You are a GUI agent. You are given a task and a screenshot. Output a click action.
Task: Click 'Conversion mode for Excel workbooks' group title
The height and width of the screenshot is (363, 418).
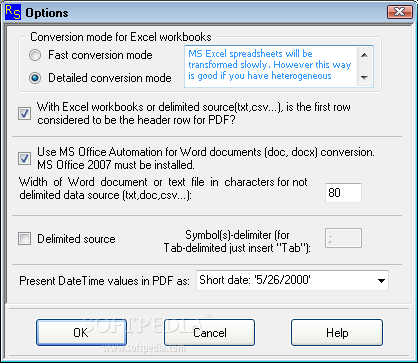121,37
